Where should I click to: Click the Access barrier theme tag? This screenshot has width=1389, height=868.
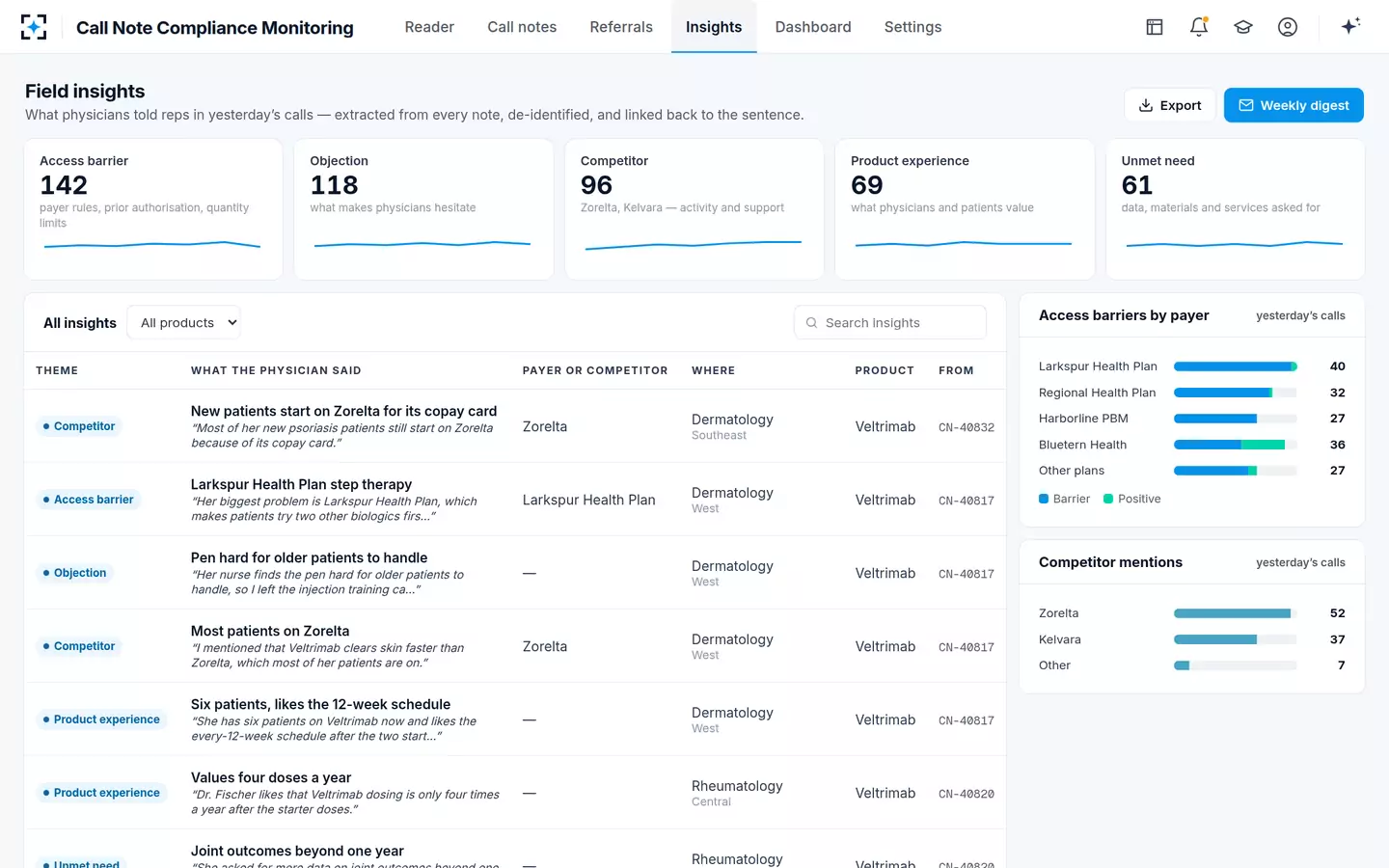tap(88, 500)
